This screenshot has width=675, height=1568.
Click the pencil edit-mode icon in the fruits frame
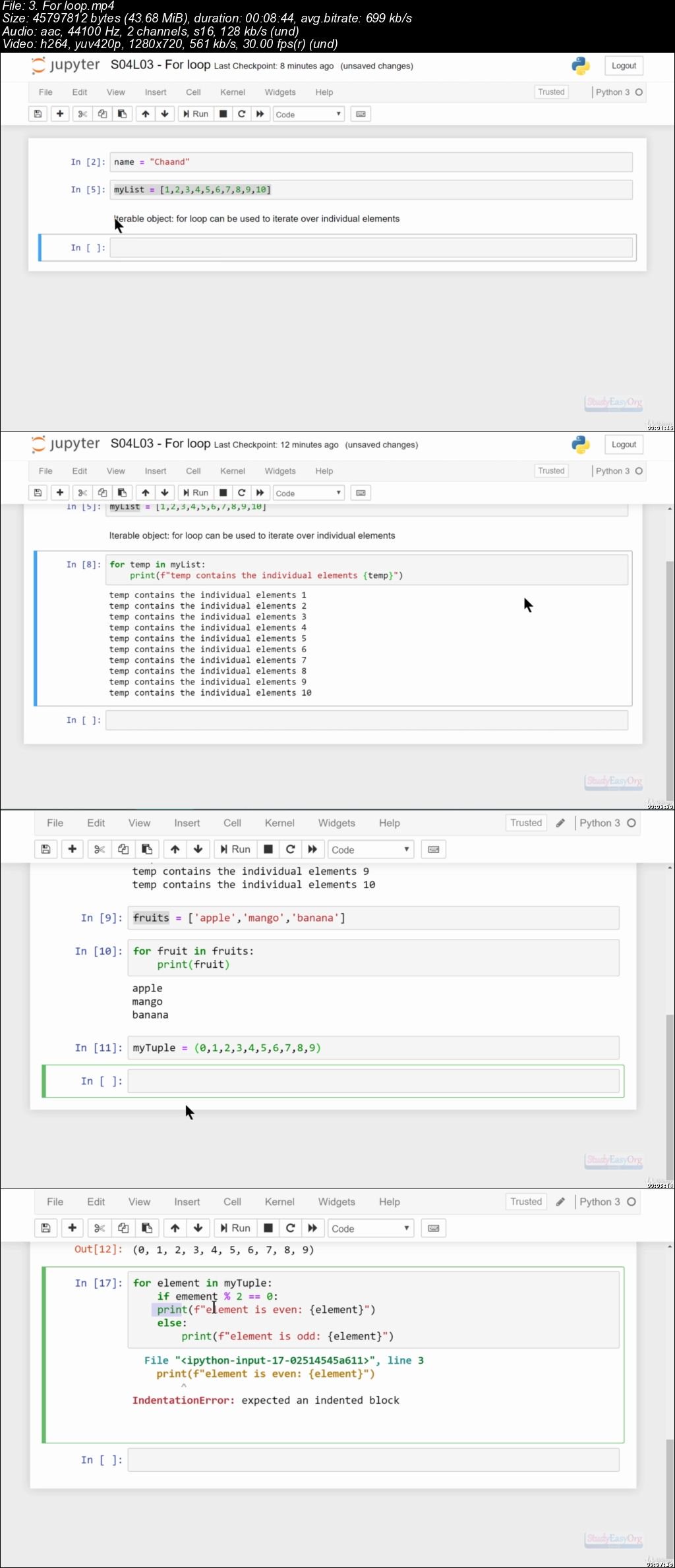pos(560,823)
